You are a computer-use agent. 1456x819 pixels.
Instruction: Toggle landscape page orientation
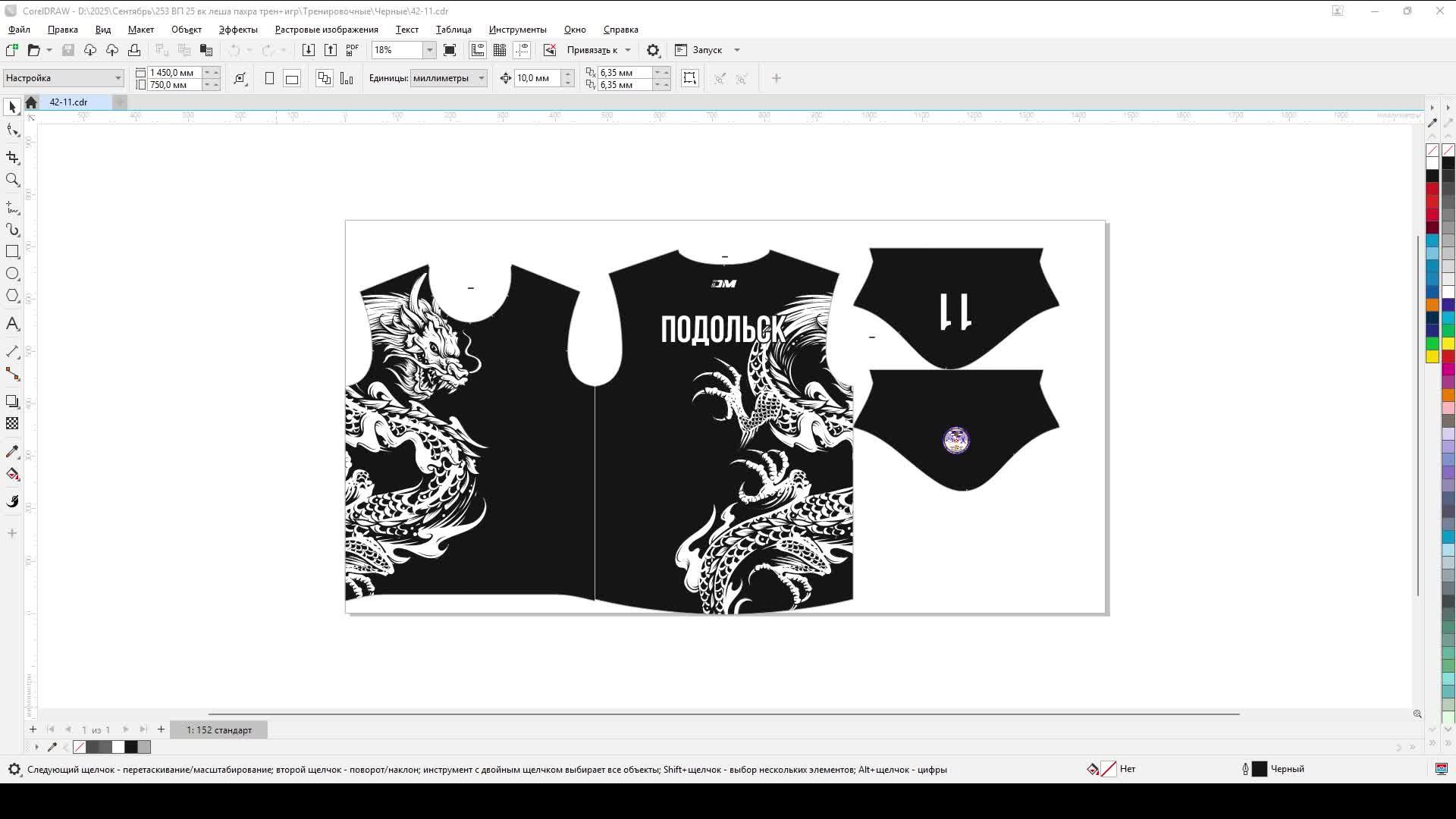click(292, 78)
